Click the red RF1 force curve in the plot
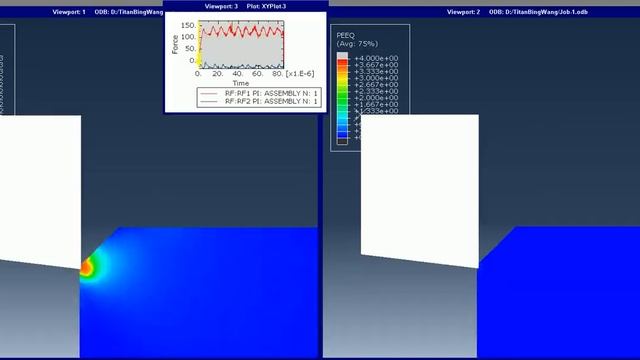 [x=241, y=31]
